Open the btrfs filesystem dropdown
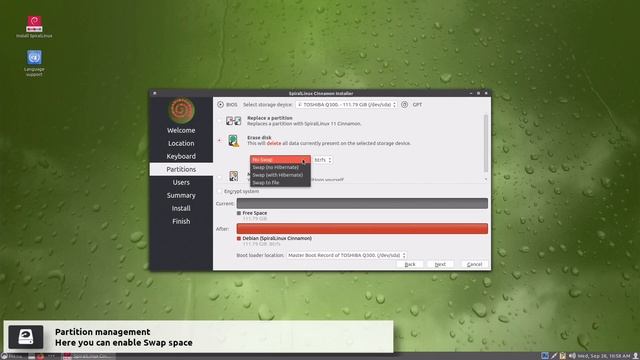Image resolution: width=640 pixels, height=360 pixels. click(x=322, y=160)
